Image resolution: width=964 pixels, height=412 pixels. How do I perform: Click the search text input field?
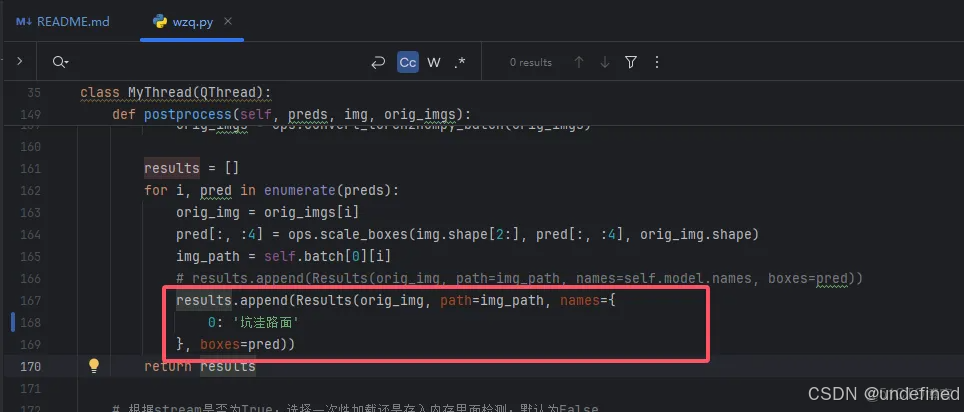(218, 62)
